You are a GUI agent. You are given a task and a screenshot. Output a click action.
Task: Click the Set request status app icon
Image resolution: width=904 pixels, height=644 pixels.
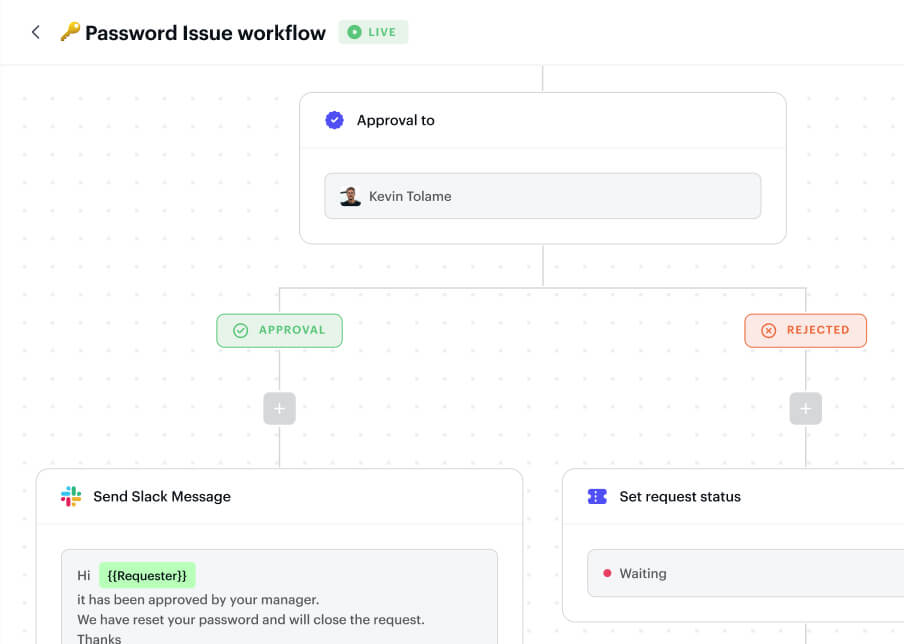pyautogui.click(x=597, y=496)
